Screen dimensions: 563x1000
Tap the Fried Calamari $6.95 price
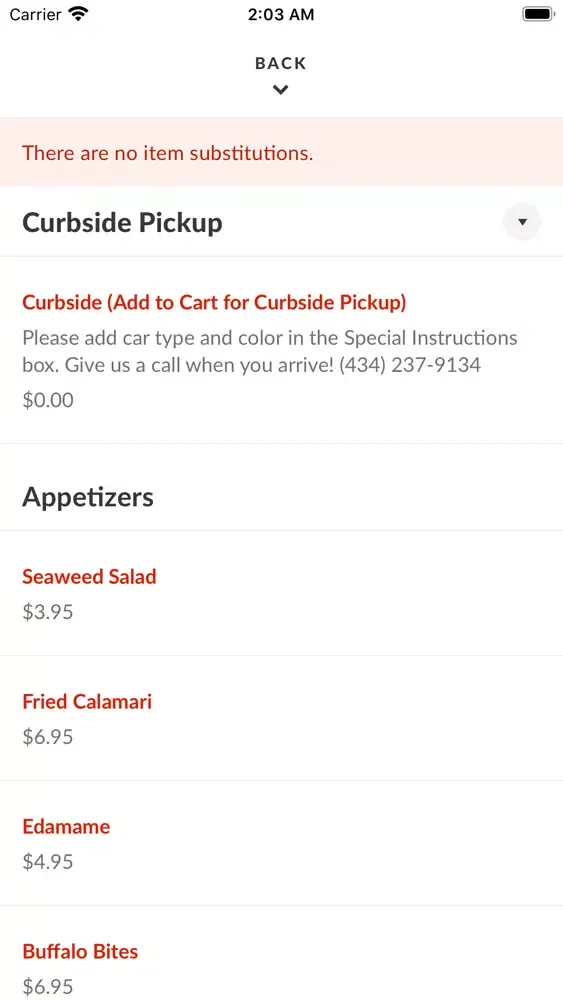(x=48, y=737)
